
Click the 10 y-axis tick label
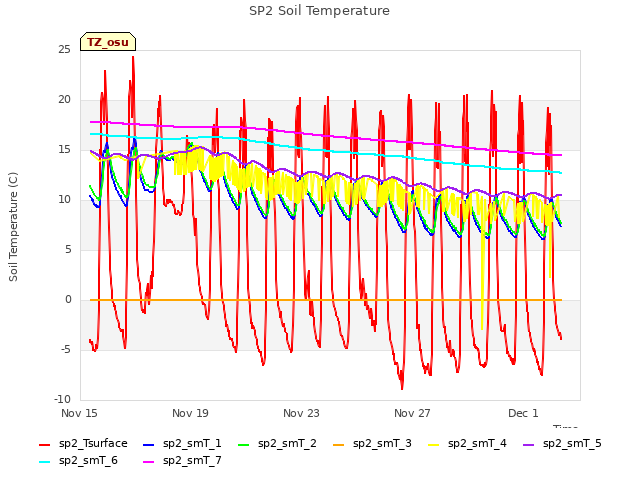point(64,200)
